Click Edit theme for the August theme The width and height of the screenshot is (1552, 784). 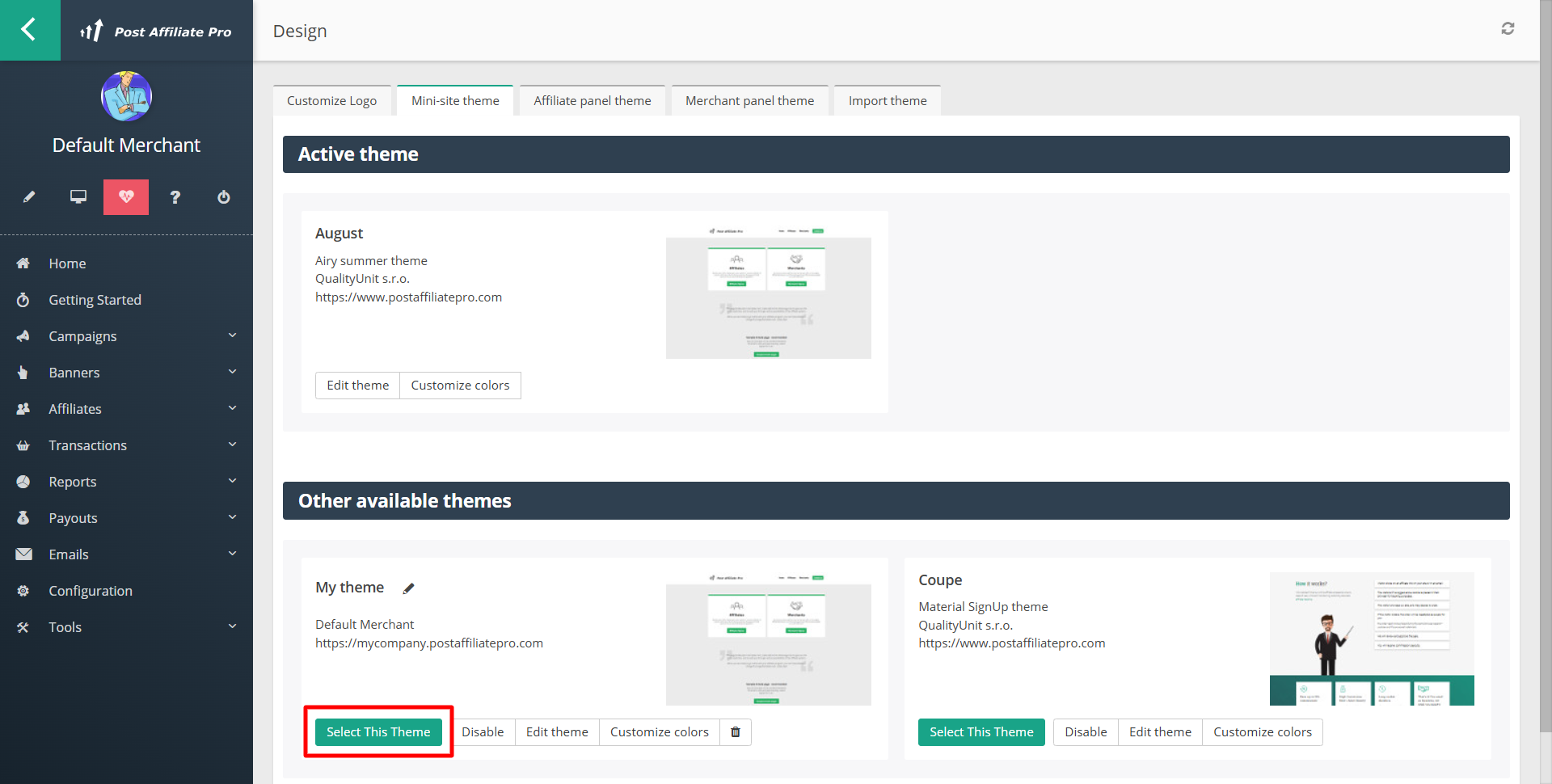point(357,386)
